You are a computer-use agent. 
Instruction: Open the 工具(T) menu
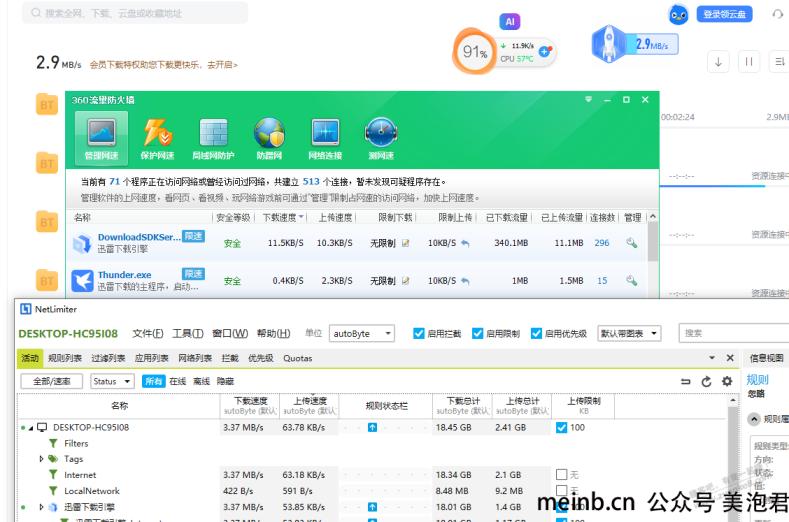(188, 333)
